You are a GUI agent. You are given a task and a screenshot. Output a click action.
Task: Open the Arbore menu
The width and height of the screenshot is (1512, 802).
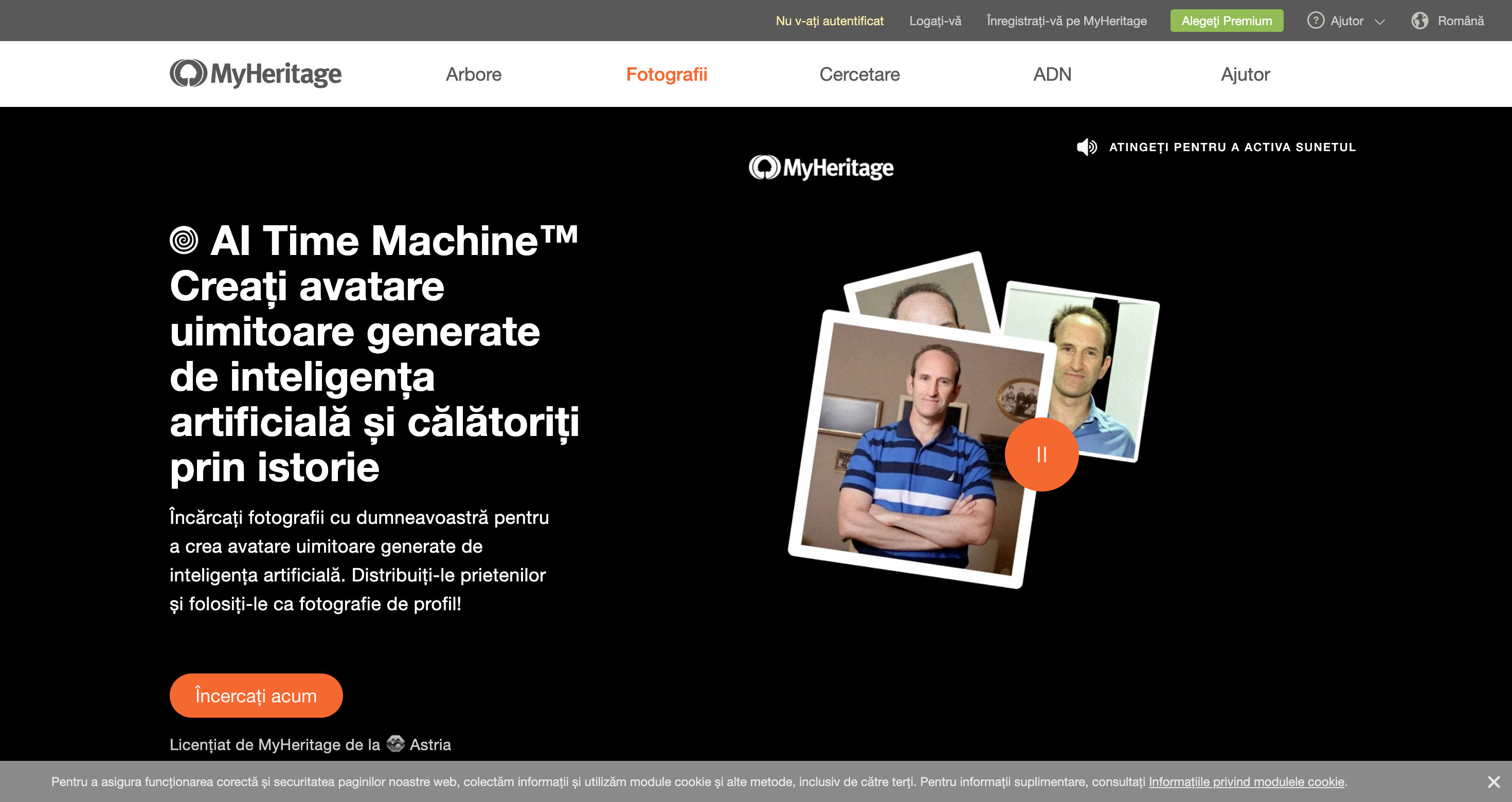tap(474, 75)
